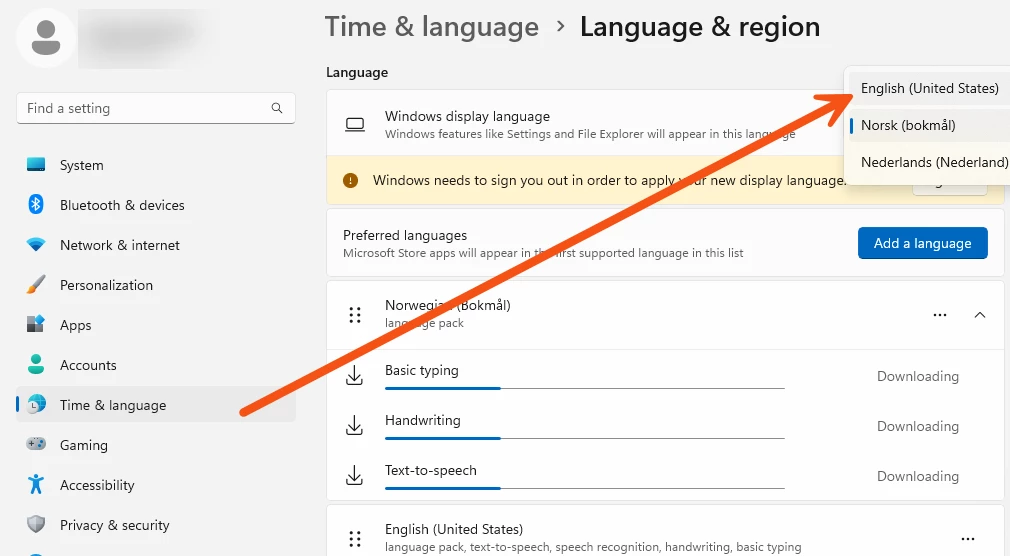Go back to Time & language breadcrumb
Image resolution: width=1010 pixels, height=556 pixels.
[432, 27]
